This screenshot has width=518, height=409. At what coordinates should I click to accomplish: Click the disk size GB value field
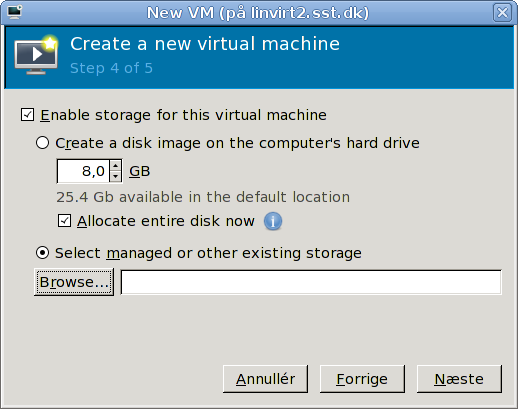[83, 171]
